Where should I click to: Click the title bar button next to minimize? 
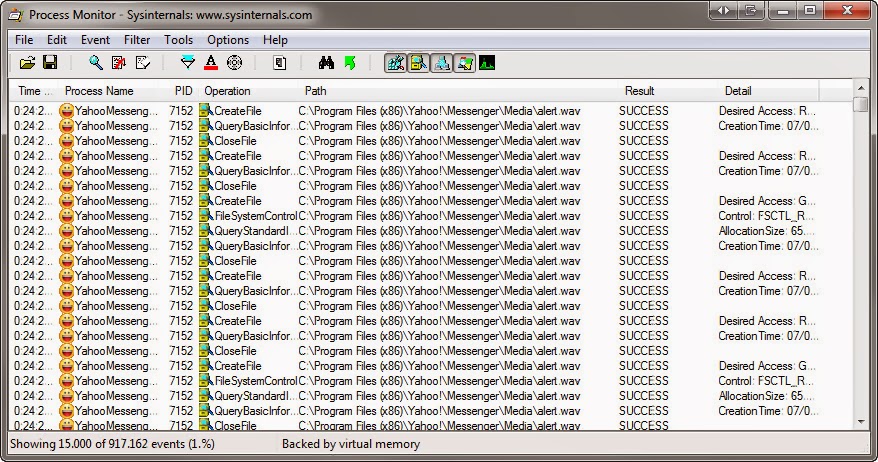pos(751,11)
